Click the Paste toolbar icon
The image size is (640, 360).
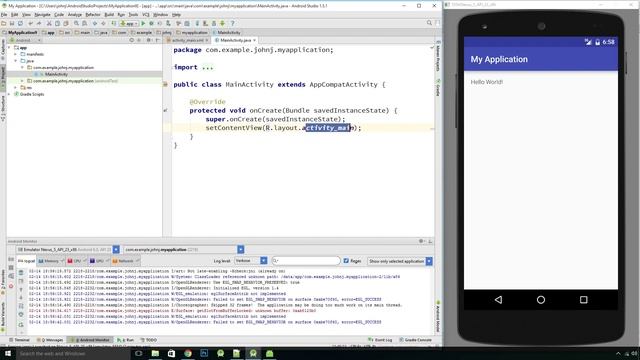pos(66,24)
